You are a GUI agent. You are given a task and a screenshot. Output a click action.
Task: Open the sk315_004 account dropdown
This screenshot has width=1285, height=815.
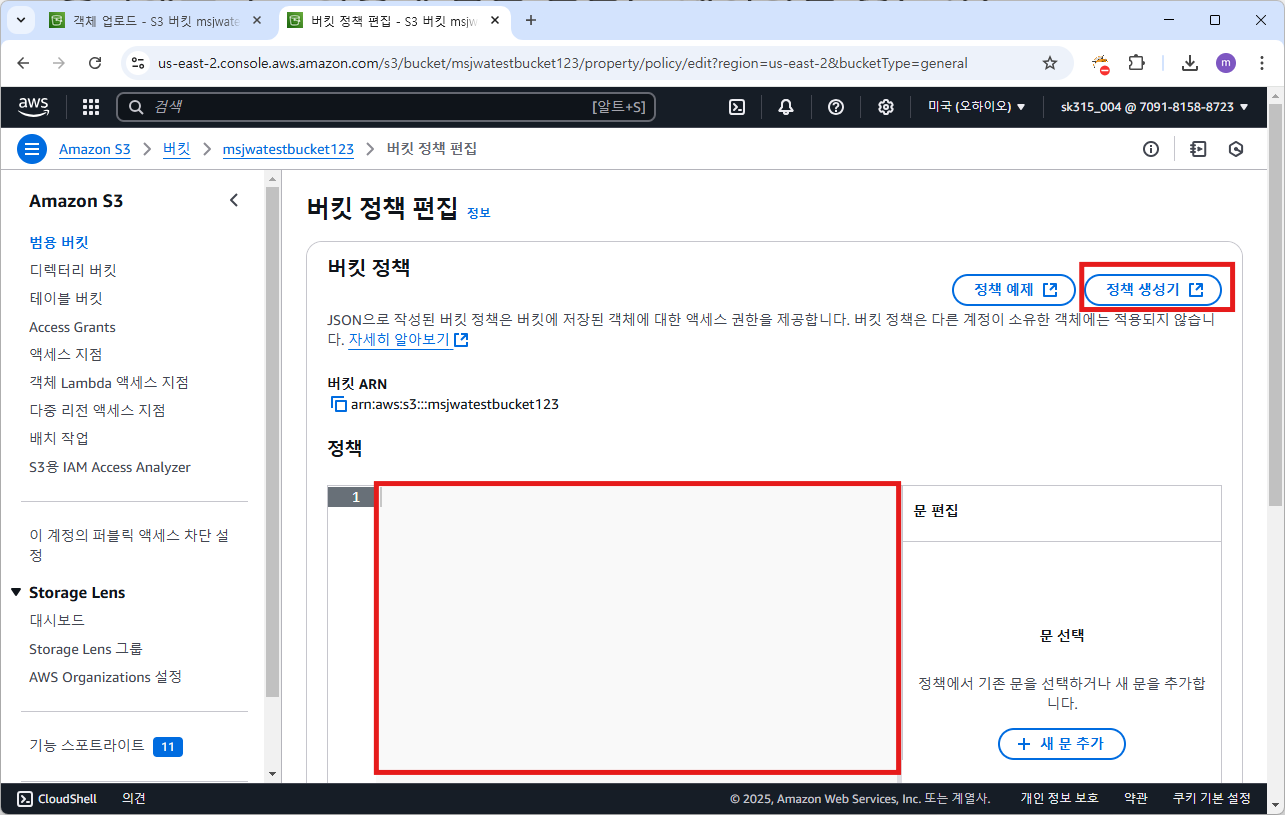point(1155,107)
